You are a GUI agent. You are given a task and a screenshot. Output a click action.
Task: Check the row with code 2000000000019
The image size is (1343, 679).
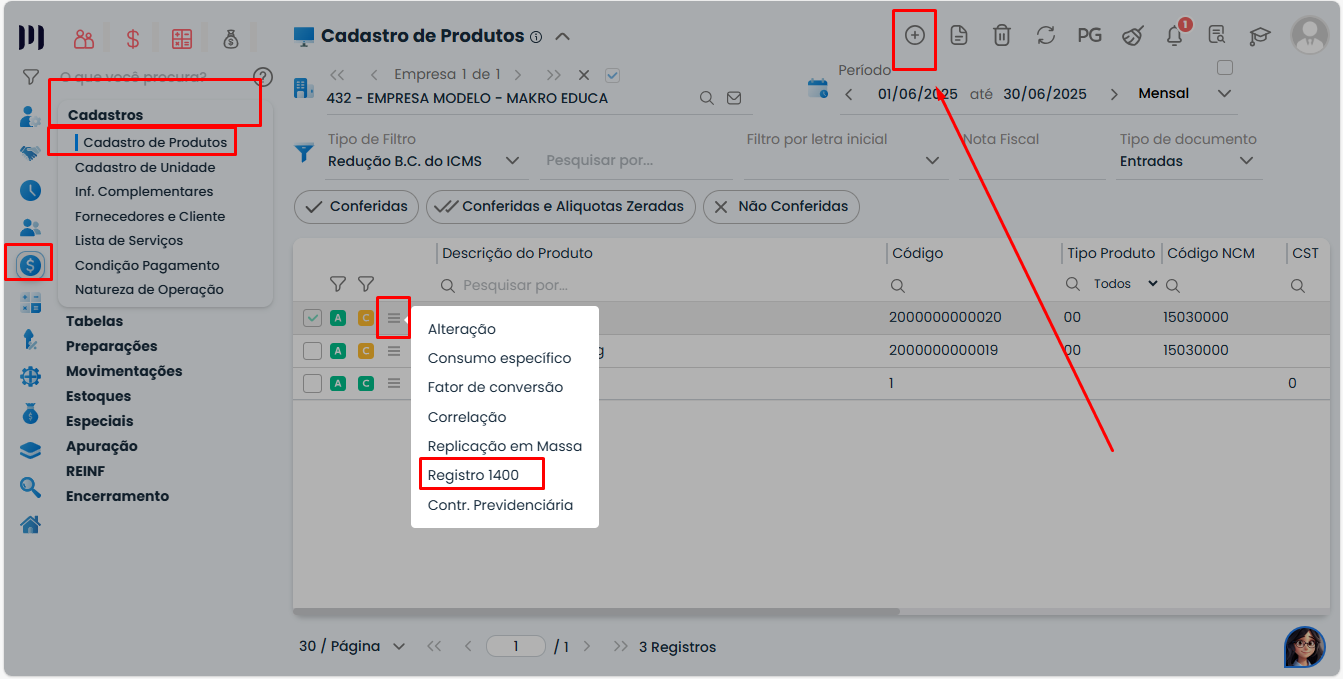[x=313, y=351]
